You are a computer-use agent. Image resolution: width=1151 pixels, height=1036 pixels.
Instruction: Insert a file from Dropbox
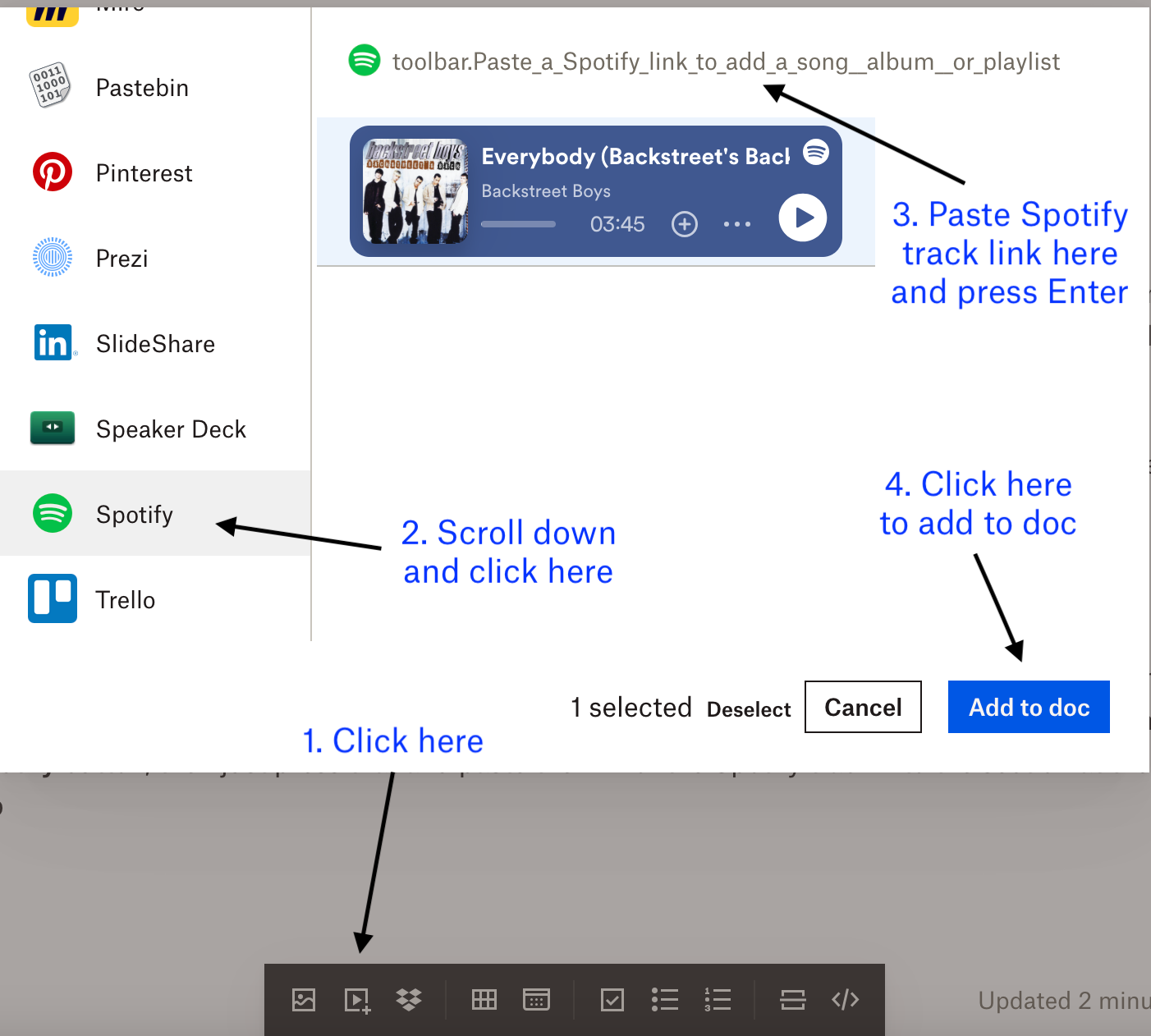[409, 1000]
